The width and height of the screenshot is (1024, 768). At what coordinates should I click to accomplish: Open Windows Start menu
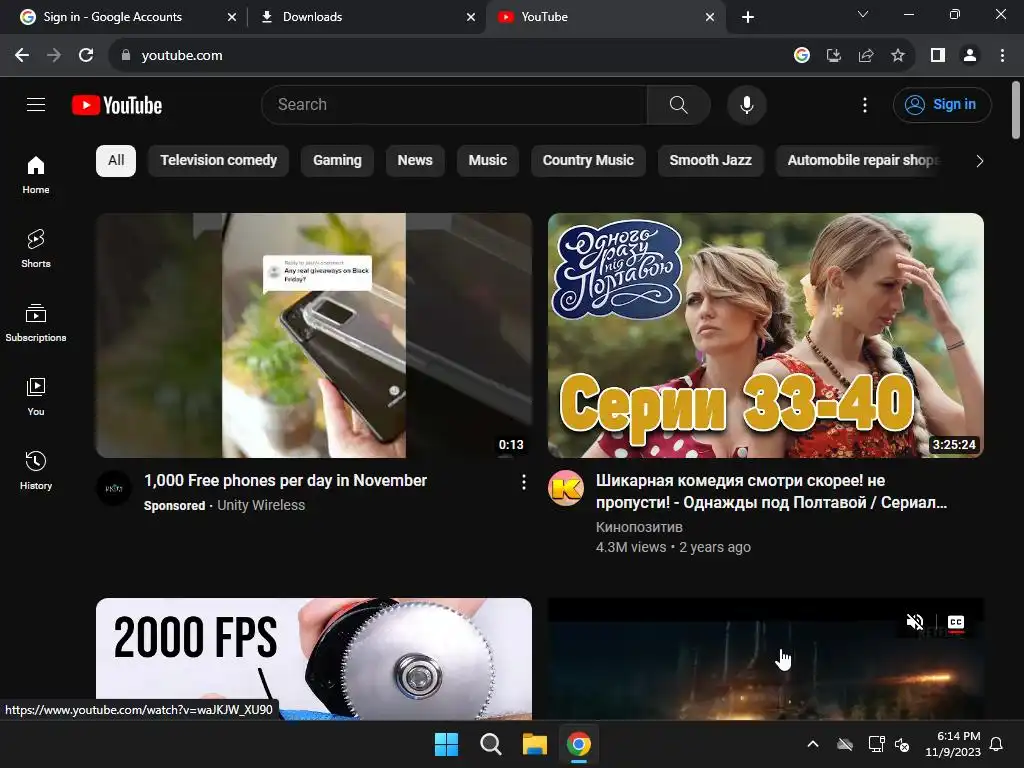point(447,744)
